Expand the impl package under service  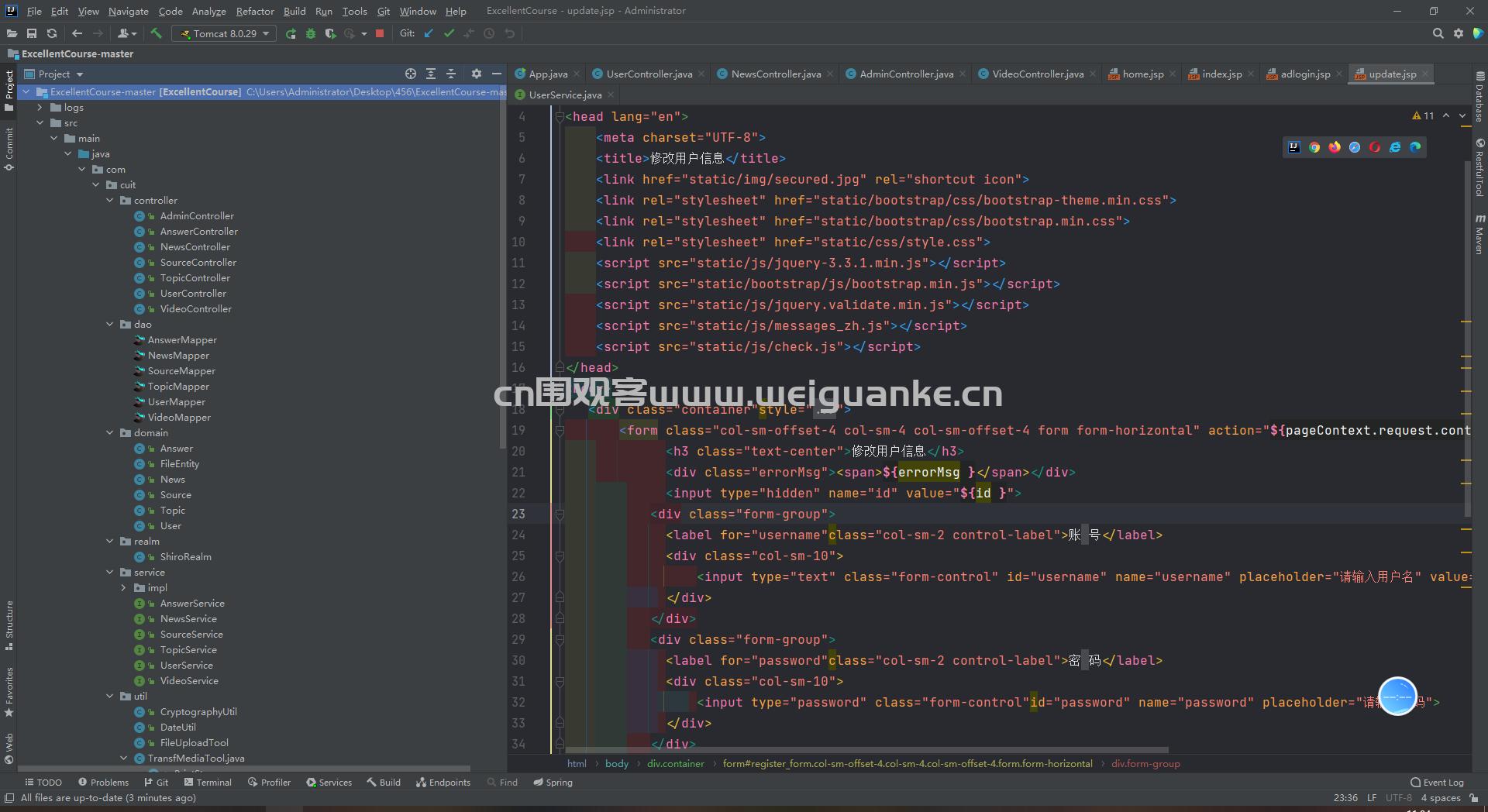(x=122, y=588)
